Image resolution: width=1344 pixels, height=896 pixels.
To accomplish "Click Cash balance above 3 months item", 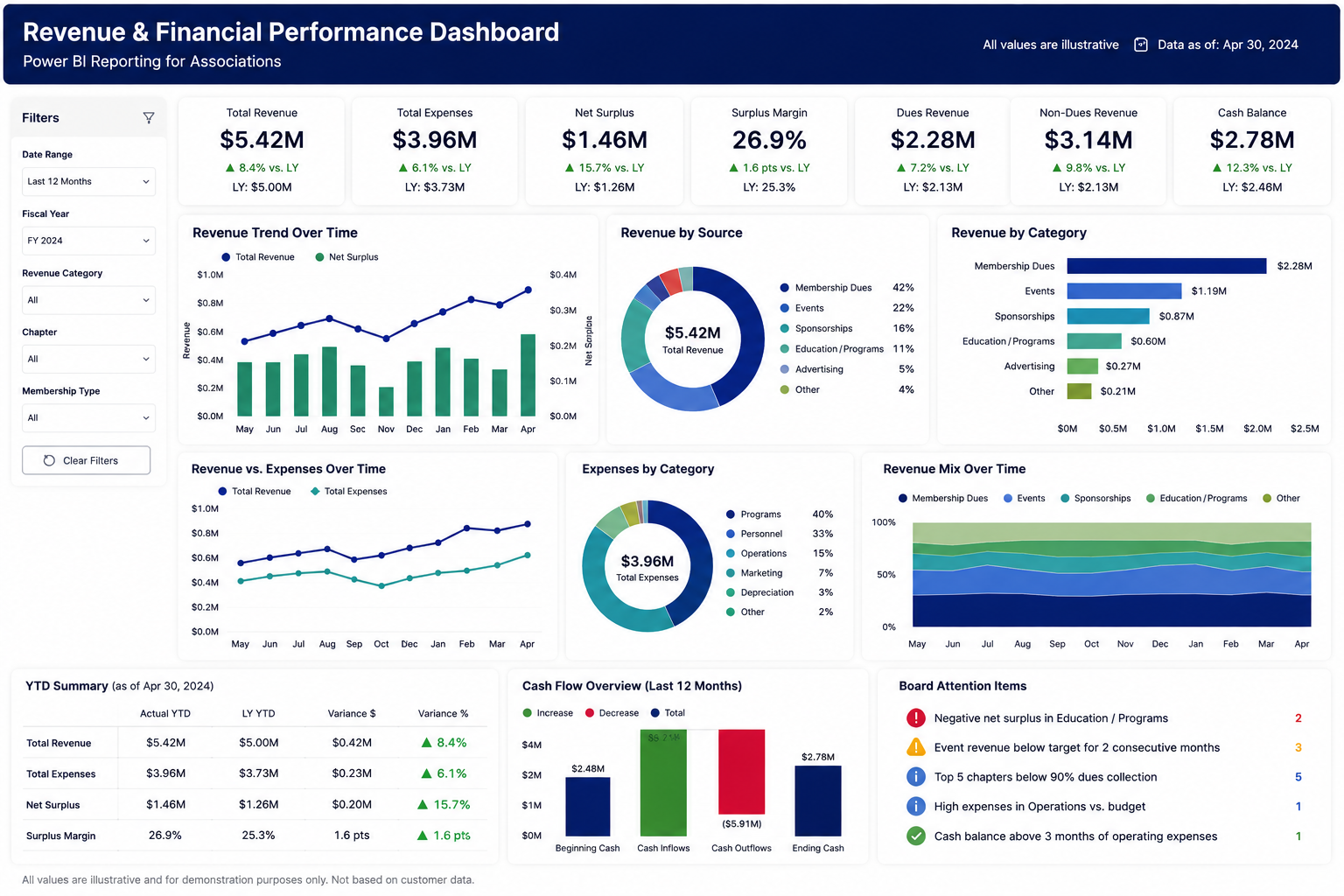I will [x=1075, y=836].
